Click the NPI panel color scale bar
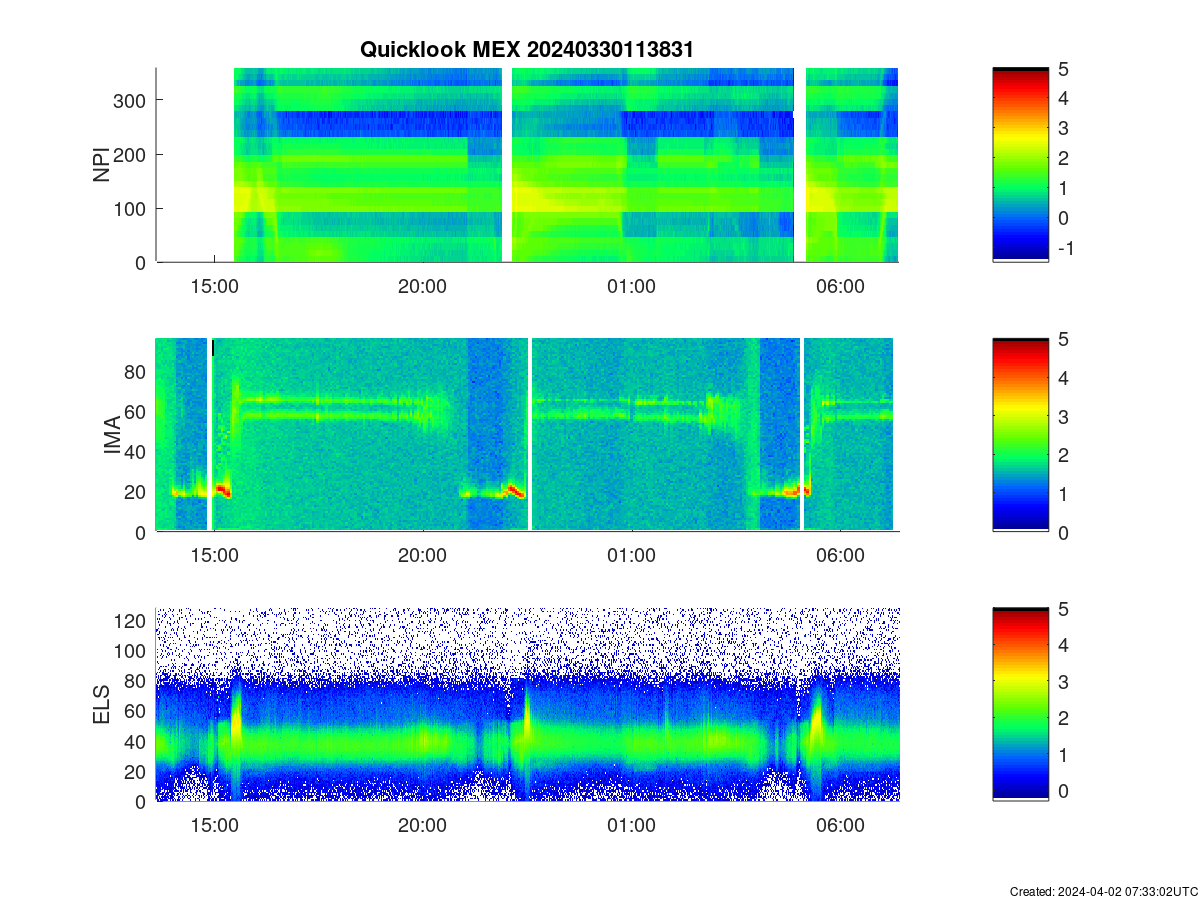This screenshot has height=900, width=1200. pos(1020,165)
